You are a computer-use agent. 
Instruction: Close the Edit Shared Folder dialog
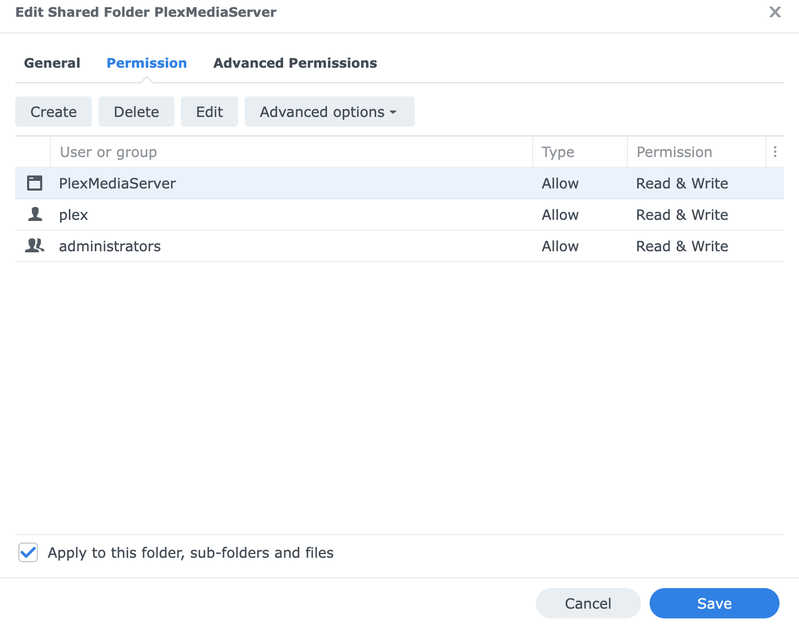coord(775,12)
